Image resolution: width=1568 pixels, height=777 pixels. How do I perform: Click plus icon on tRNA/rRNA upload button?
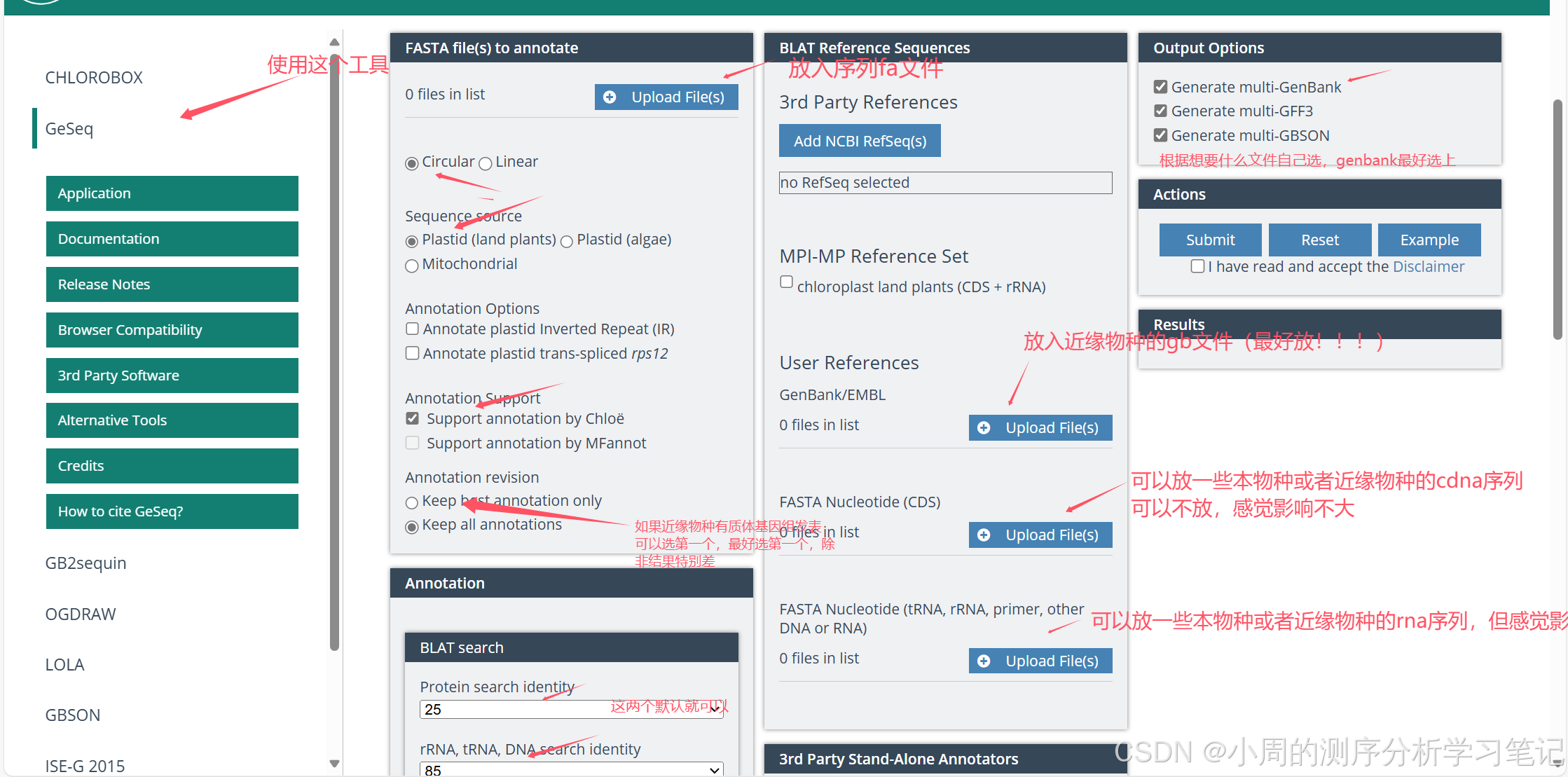(984, 661)
